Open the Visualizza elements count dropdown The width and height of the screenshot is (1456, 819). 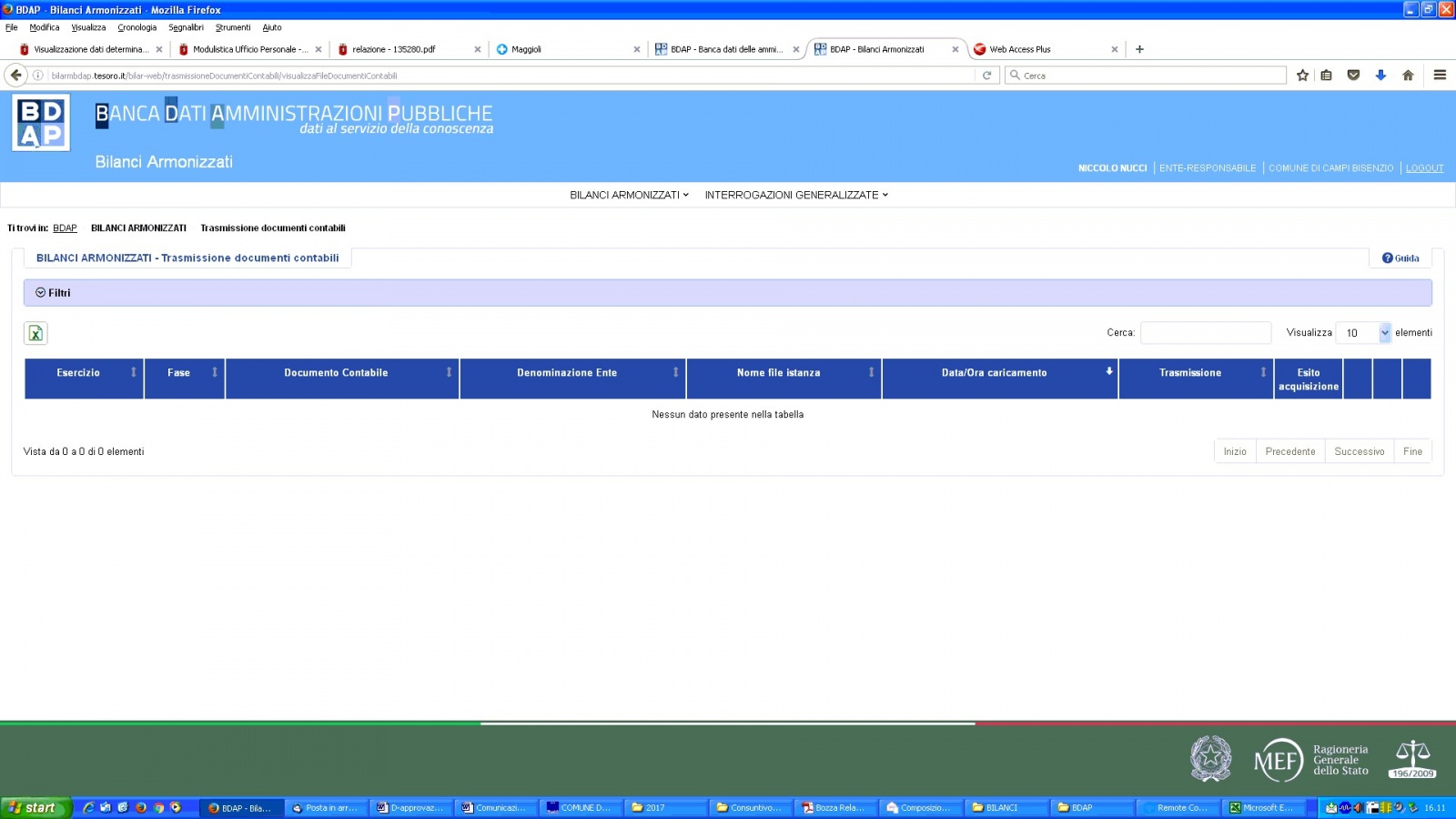click(1363, 333)
